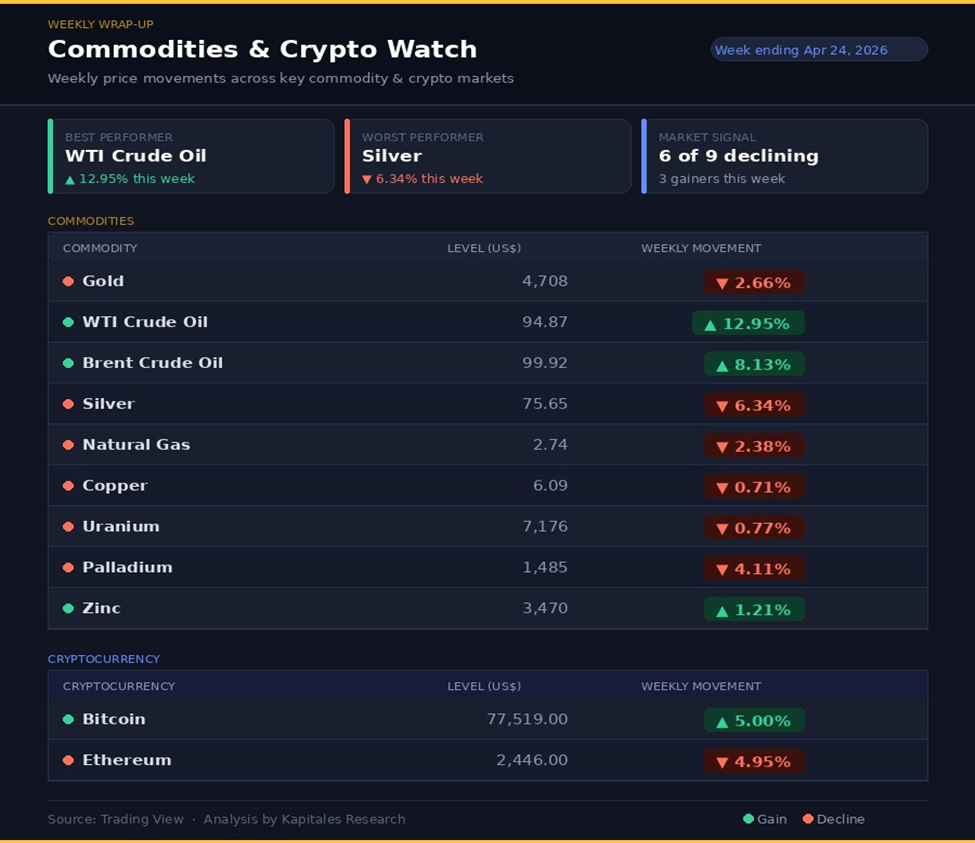The height and width of the screenshot is (843, 975).
Task: Click the Source: Trading View footer text
Action: click(x=116, y=819)
